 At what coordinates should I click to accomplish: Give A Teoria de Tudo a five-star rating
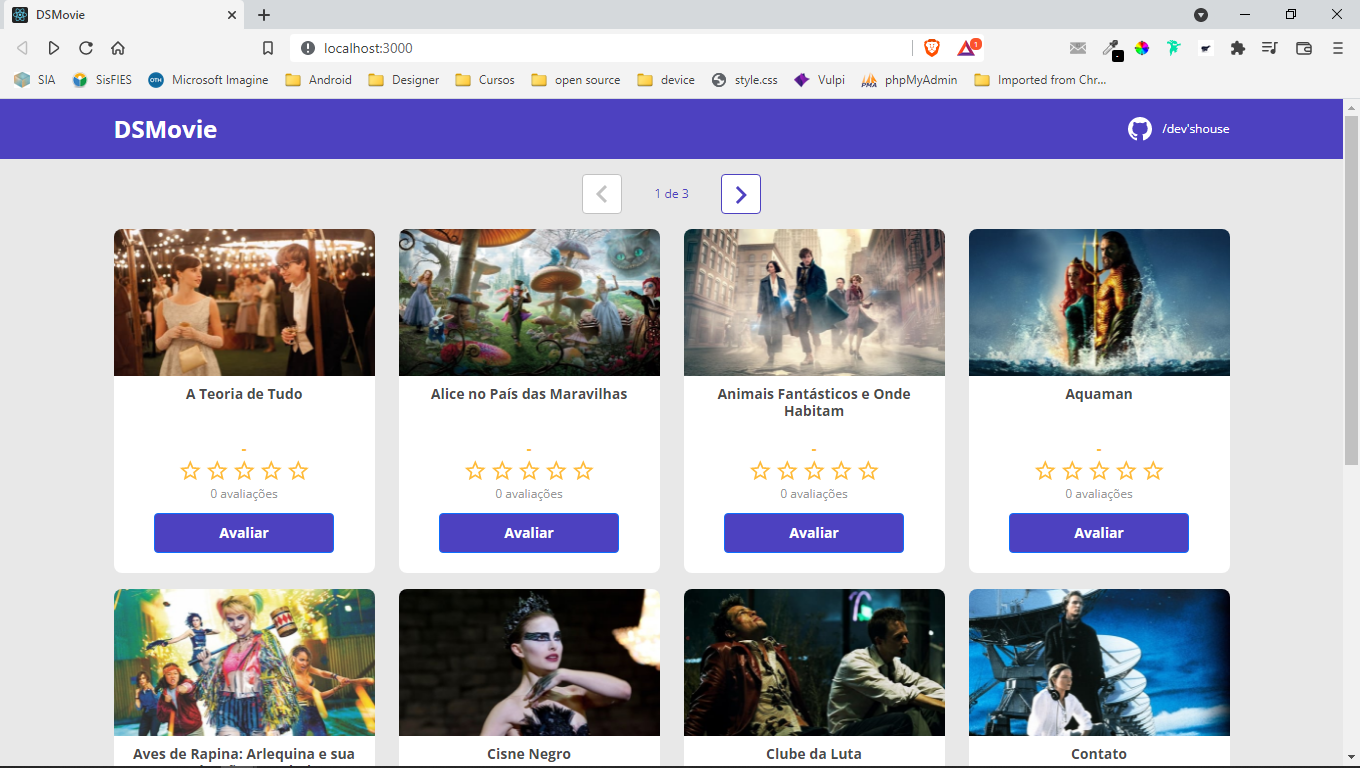(300, 470)
